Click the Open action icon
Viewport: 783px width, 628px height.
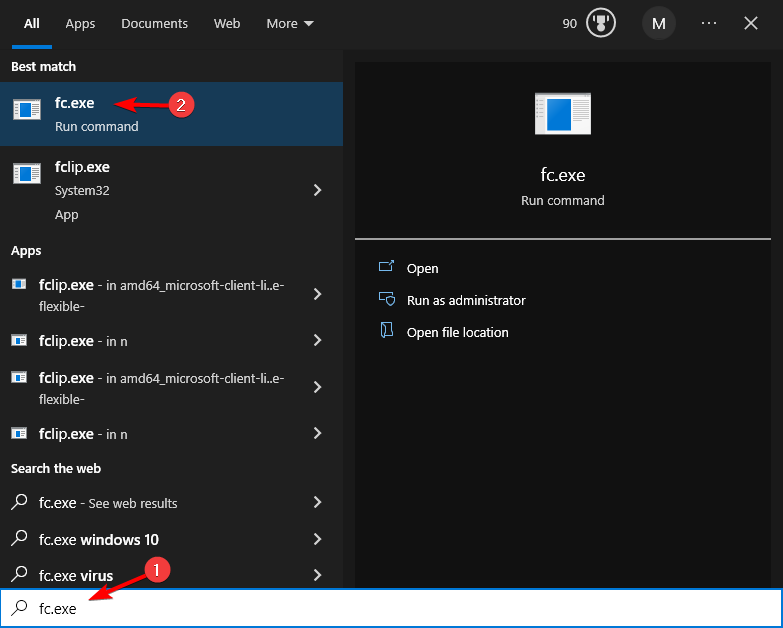387,267
